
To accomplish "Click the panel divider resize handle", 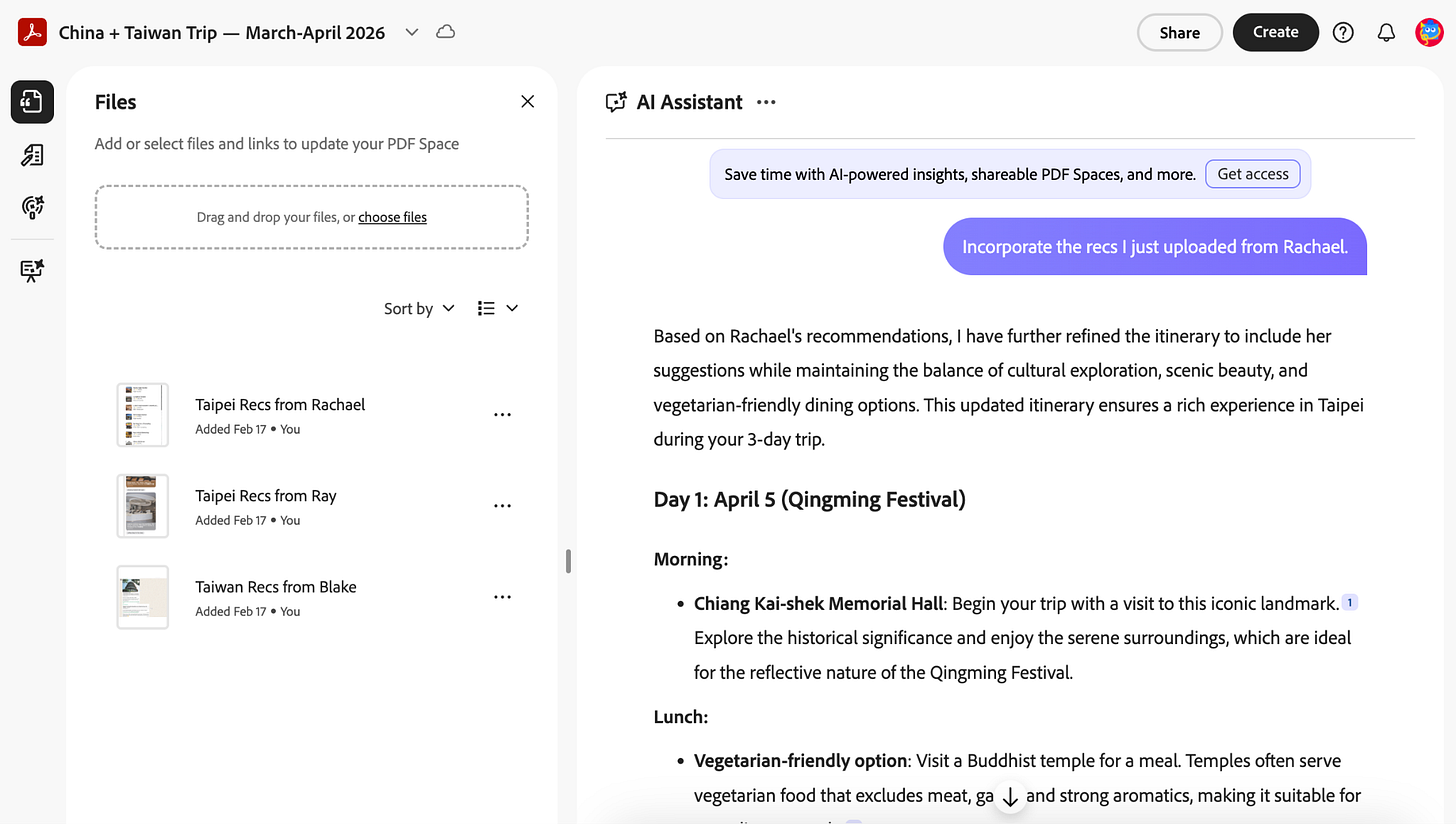I will coord(568,561).
